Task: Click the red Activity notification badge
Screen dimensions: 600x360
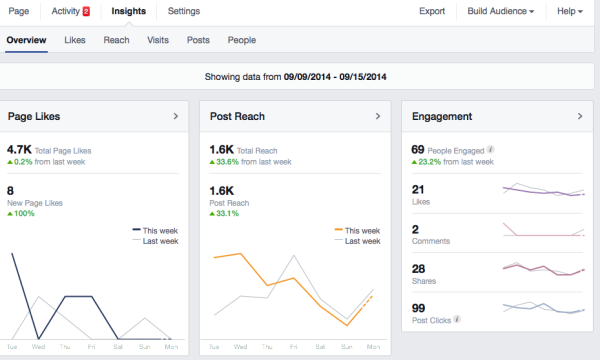Action: [x=86, y=11]
